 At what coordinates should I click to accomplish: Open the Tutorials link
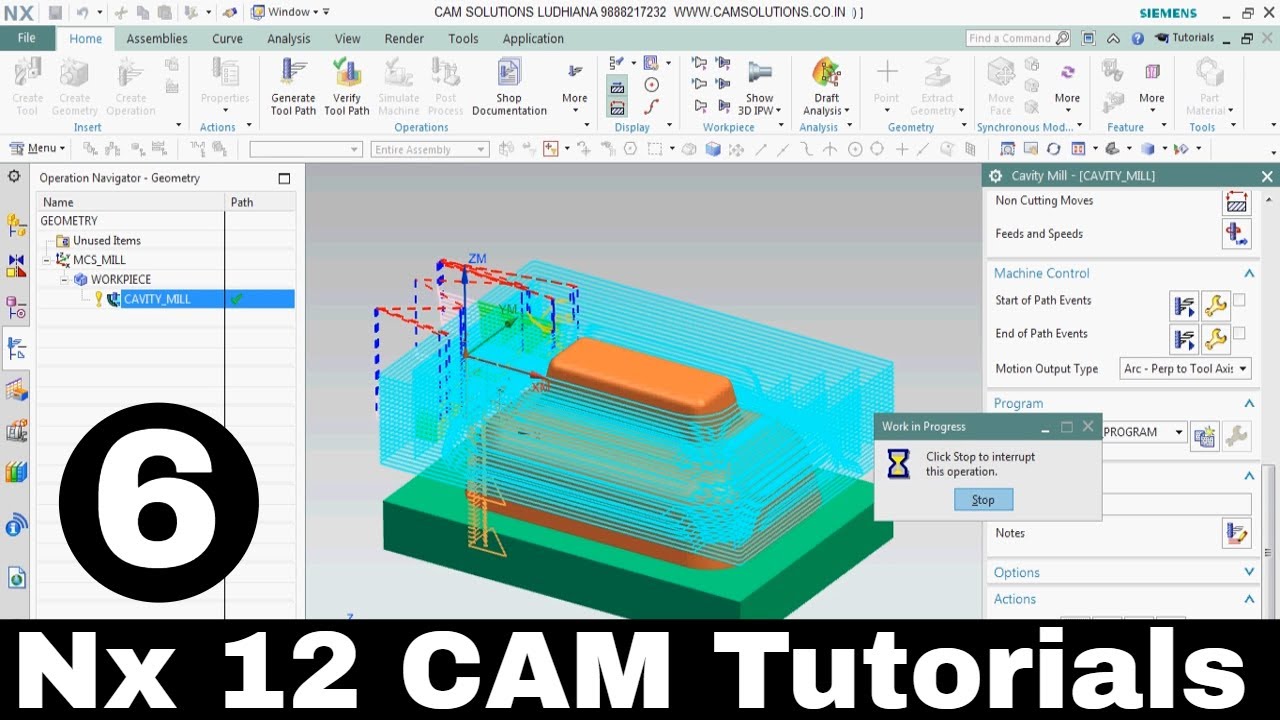coord(1184,38)
